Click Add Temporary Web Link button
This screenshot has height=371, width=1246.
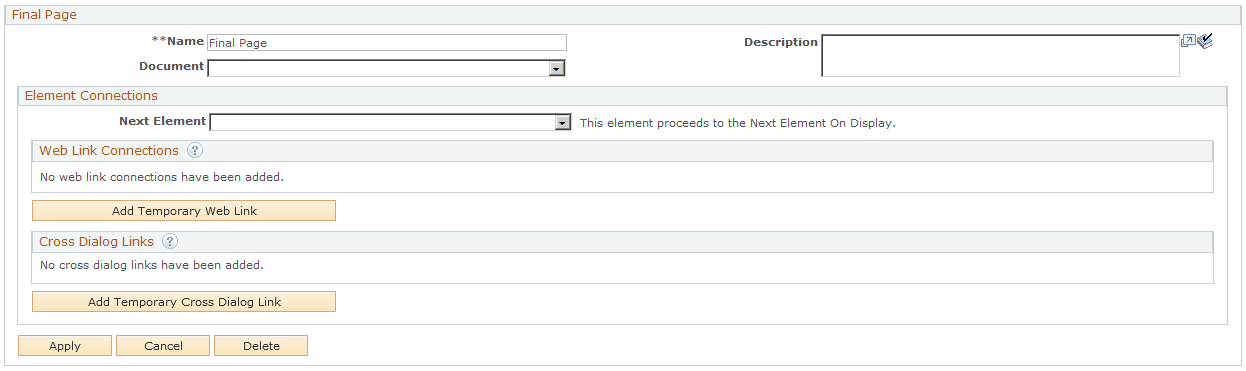coord(184,211)
